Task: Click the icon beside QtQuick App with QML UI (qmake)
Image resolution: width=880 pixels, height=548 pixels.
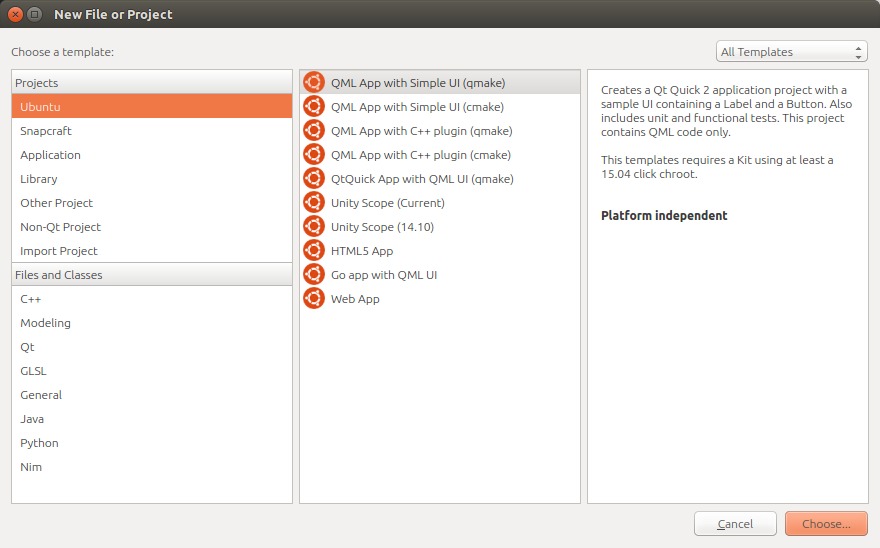Action: point(314,179)
